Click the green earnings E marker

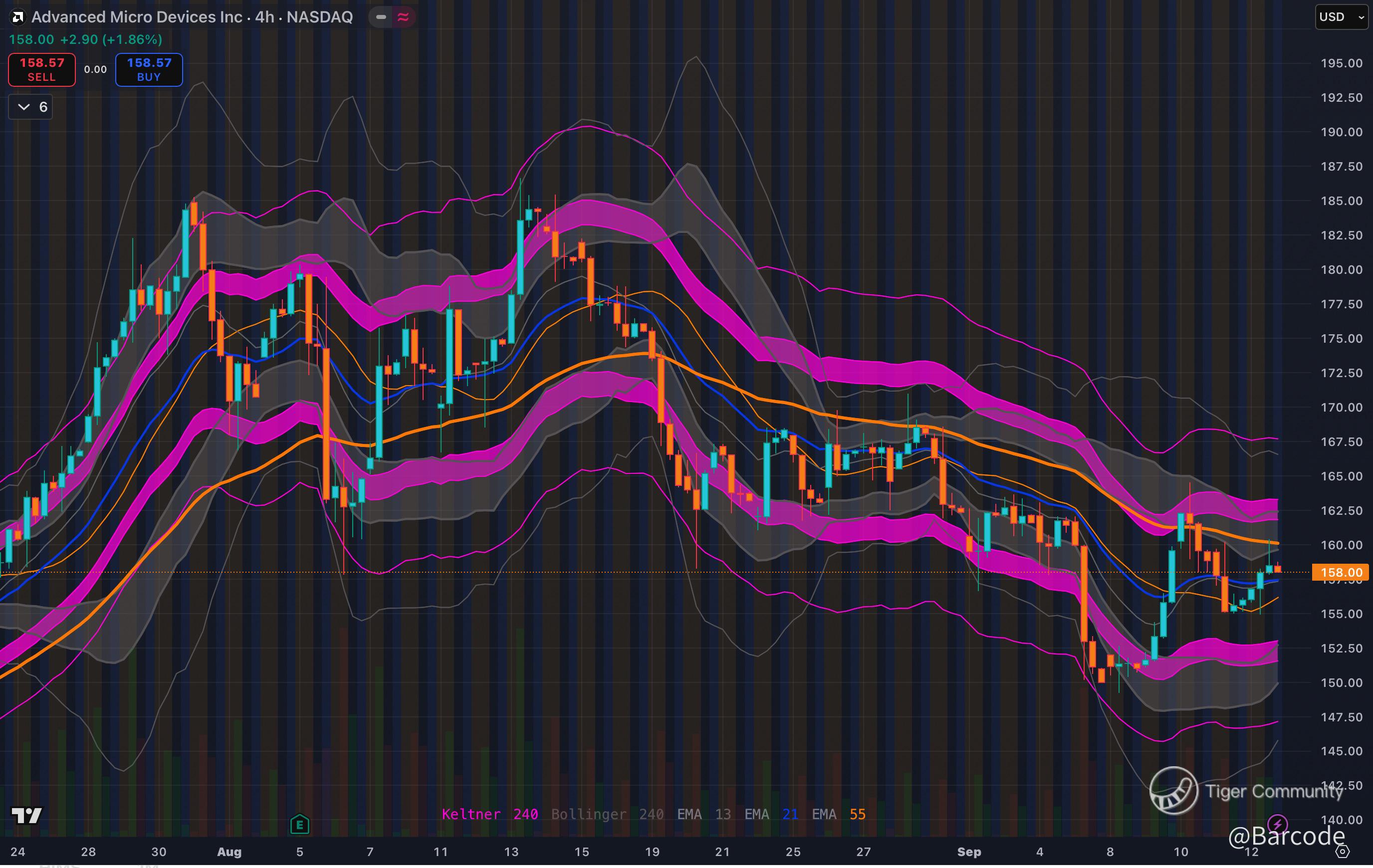tap(299, 824)
